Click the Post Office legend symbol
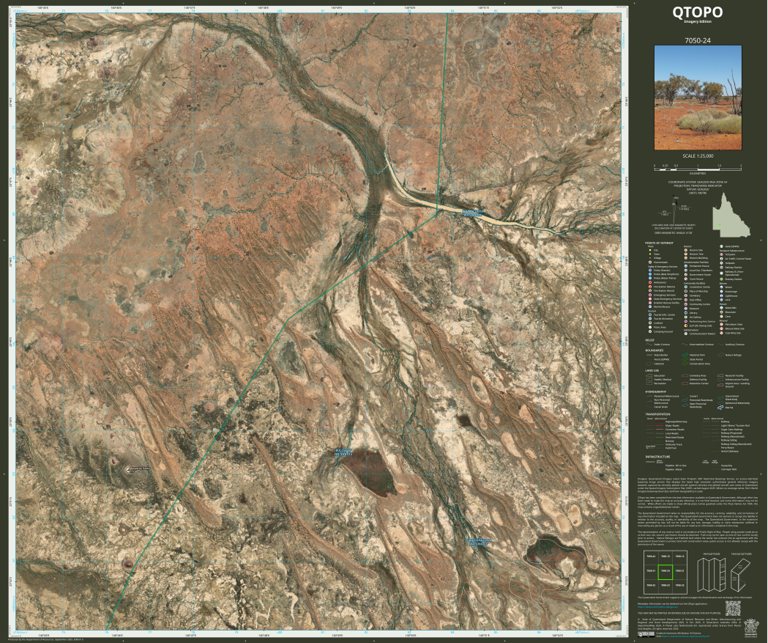 coord(686,300)
